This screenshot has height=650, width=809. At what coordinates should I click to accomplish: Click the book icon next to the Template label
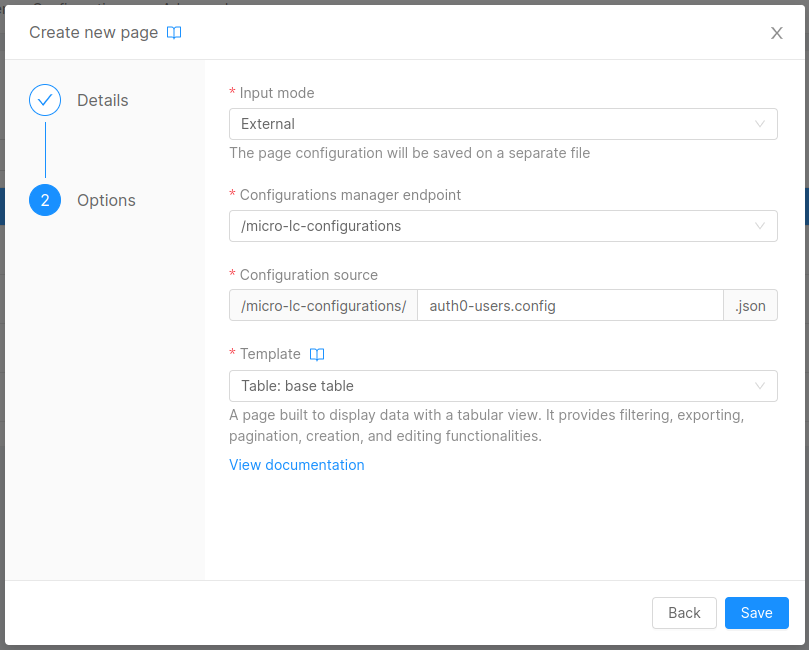[x=316, y=353]
